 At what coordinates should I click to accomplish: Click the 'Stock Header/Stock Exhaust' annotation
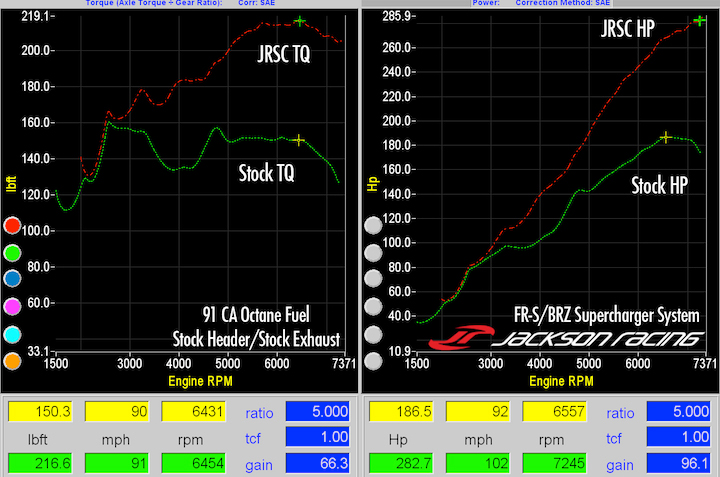[256, 339]
